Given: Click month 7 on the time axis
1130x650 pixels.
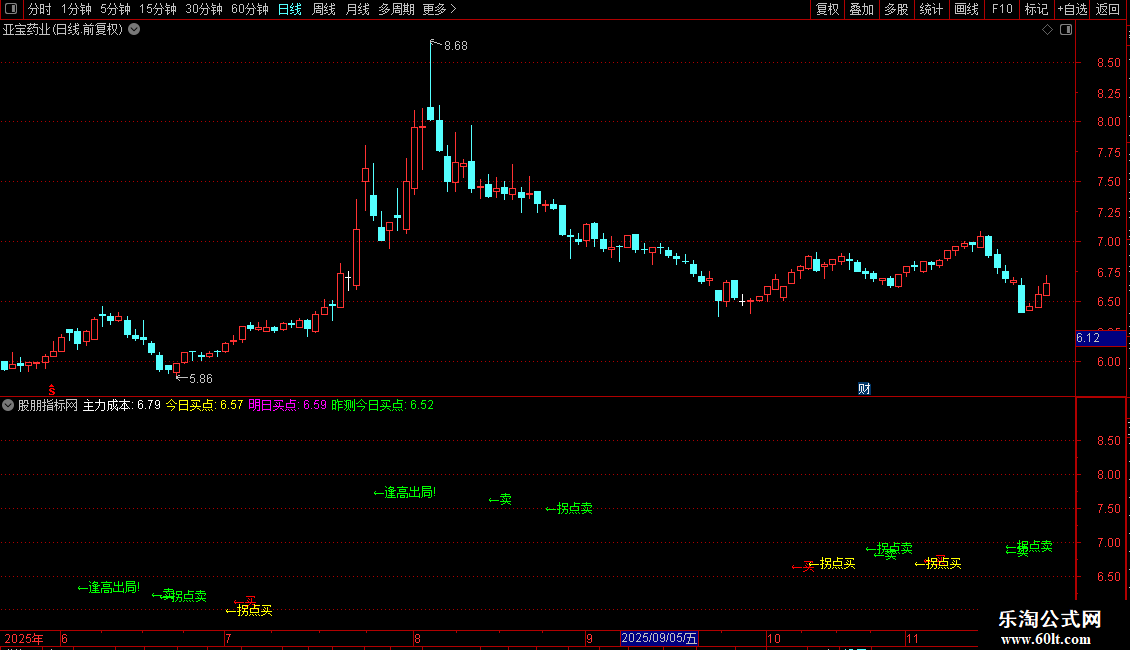Looking at the screenshot, I should [228, 638].
